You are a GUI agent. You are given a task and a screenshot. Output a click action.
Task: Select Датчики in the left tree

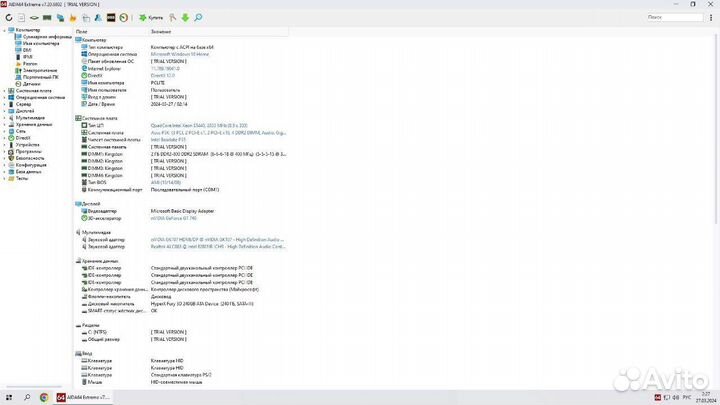click(31, 84)
